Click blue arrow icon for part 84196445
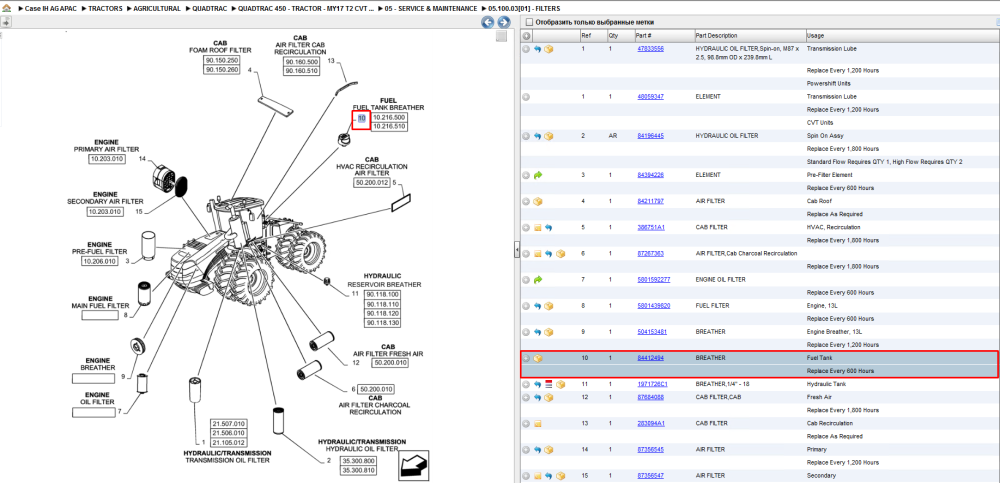Screen dimensions: 1000x483 click(x=538, y=136)
